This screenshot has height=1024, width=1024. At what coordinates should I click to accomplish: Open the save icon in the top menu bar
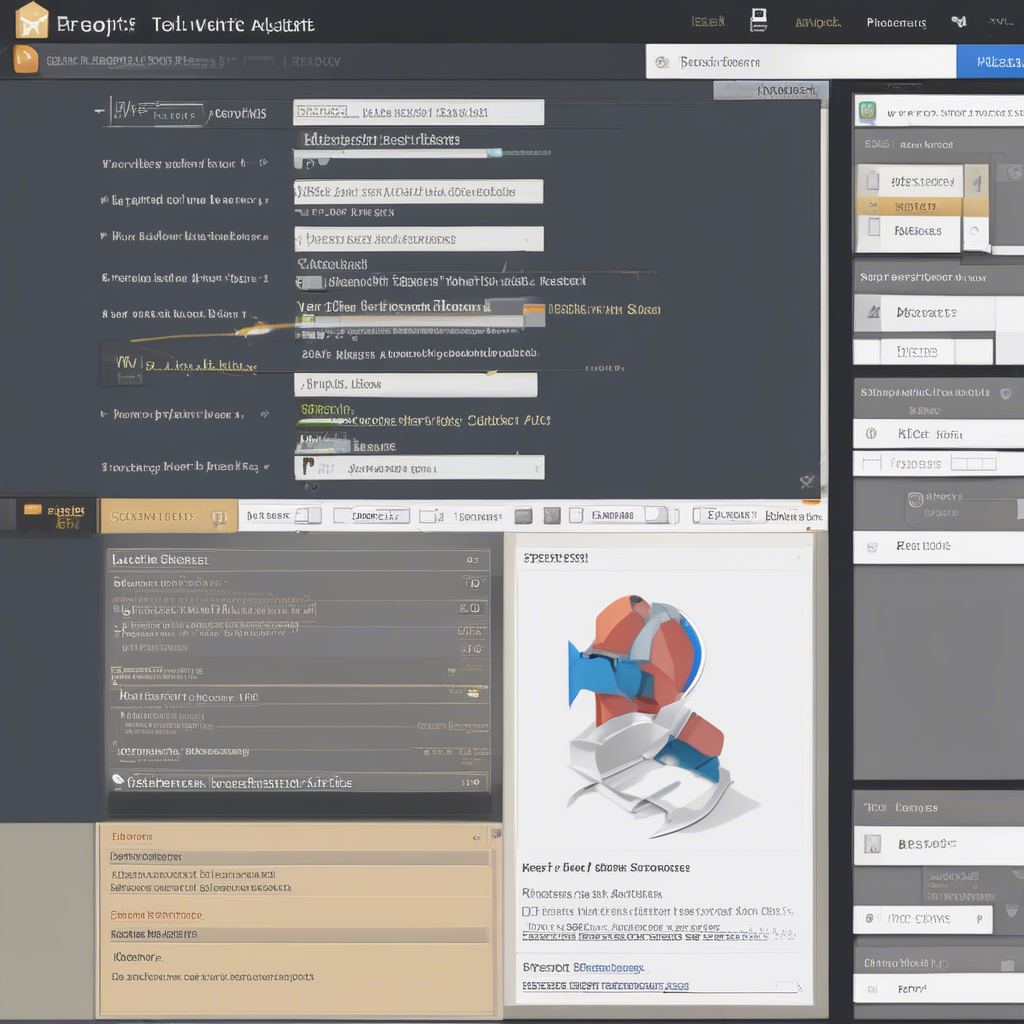[x=757, y=19]
